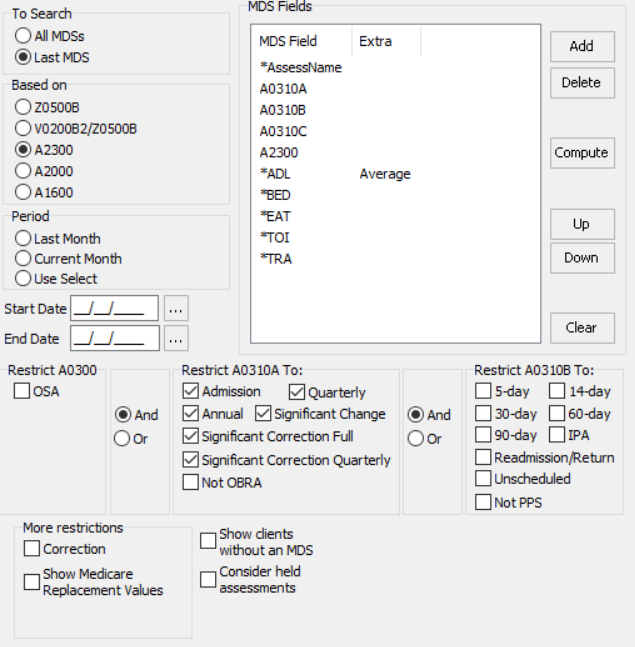635x647 pixels.
Task: Check the OSA restriction box
Action: pos(22,392)
